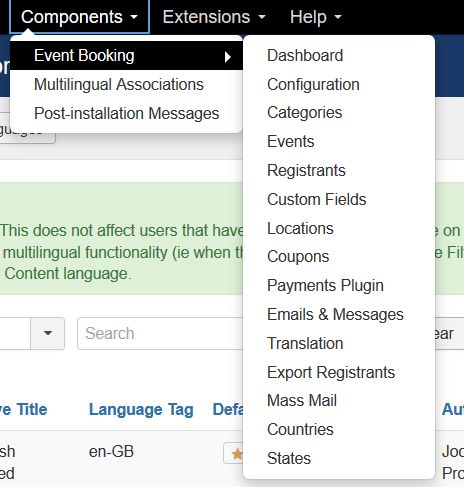Open the filter dropdown arrow beside Search
Screen dimensions: 464x487
tap(47, 333)
